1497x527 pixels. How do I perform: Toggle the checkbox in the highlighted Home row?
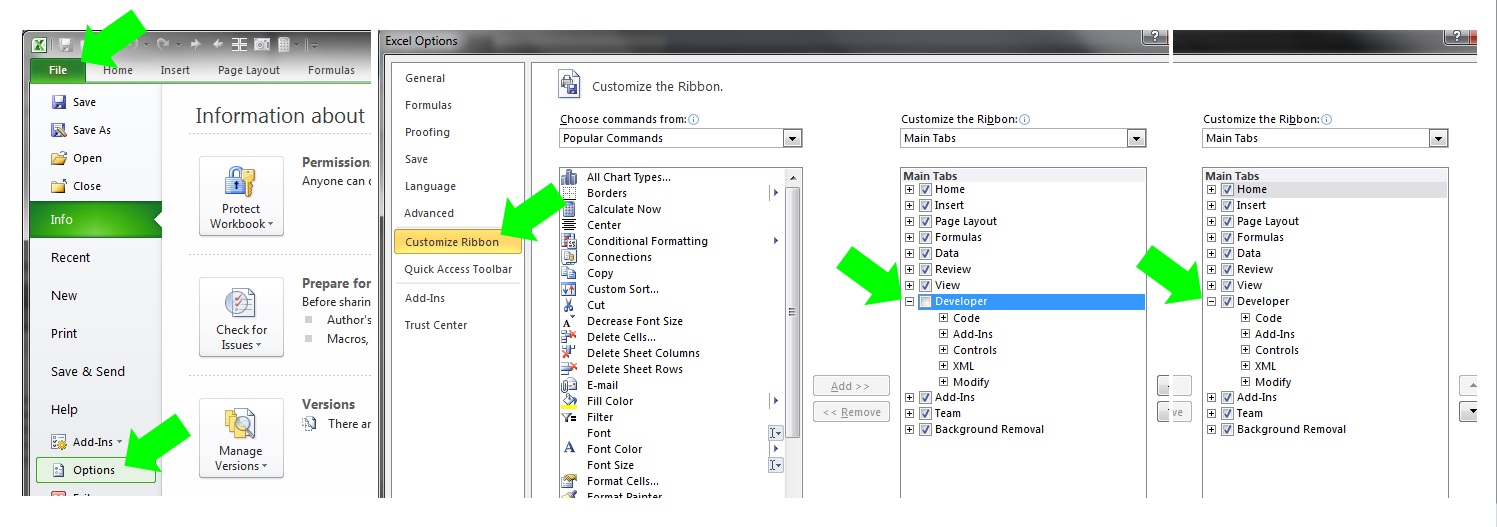[1227, 189]
